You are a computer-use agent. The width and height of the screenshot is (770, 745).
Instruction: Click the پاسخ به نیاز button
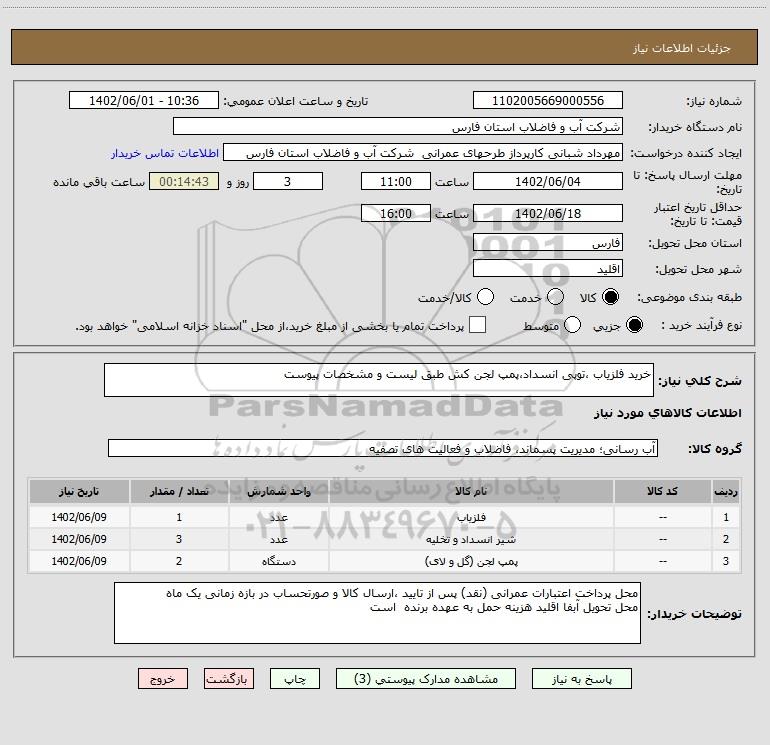pyautogui.click(x=582, y=679)
